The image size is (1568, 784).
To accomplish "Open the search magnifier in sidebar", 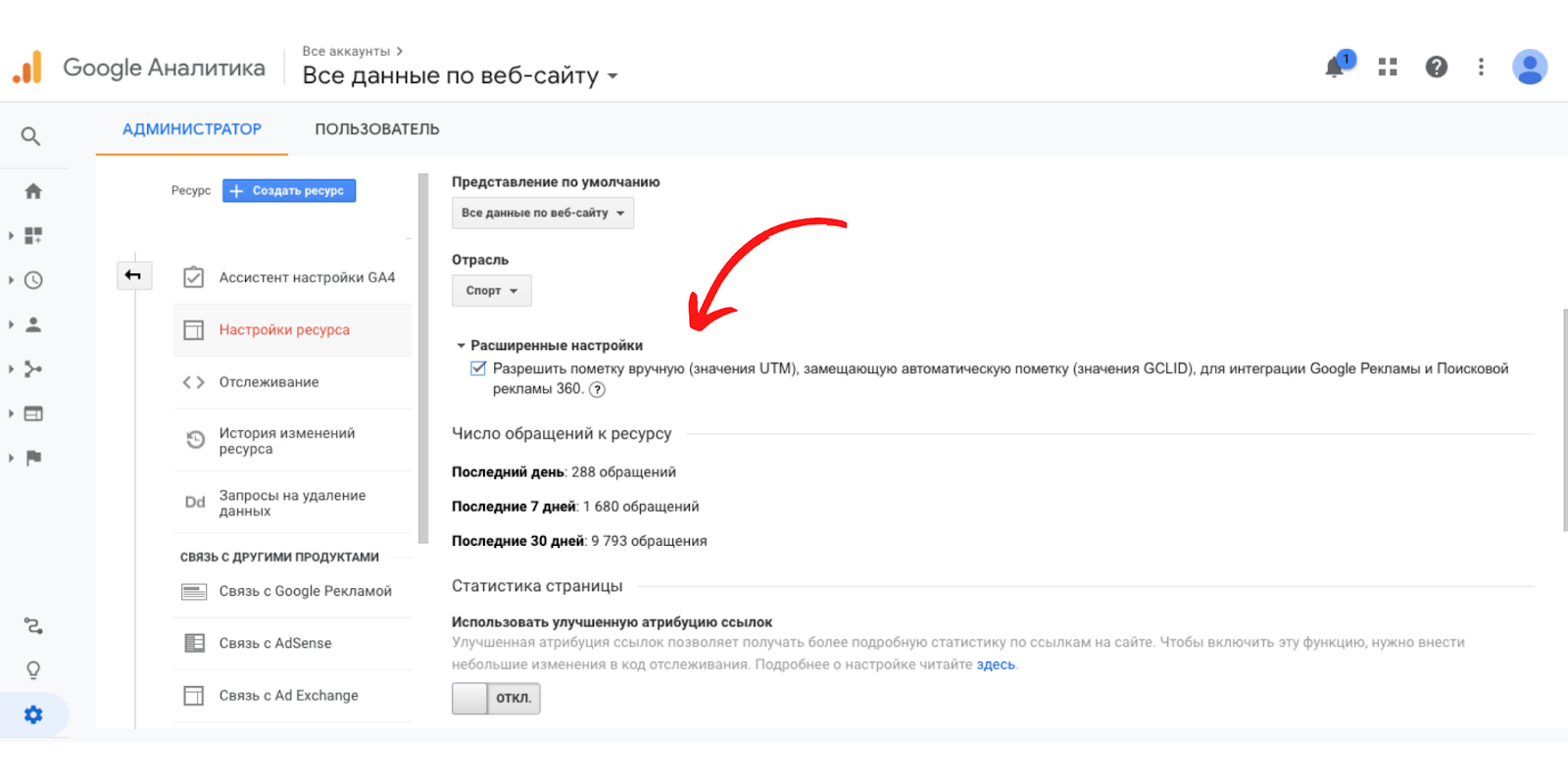I will [x=31, y=136].
